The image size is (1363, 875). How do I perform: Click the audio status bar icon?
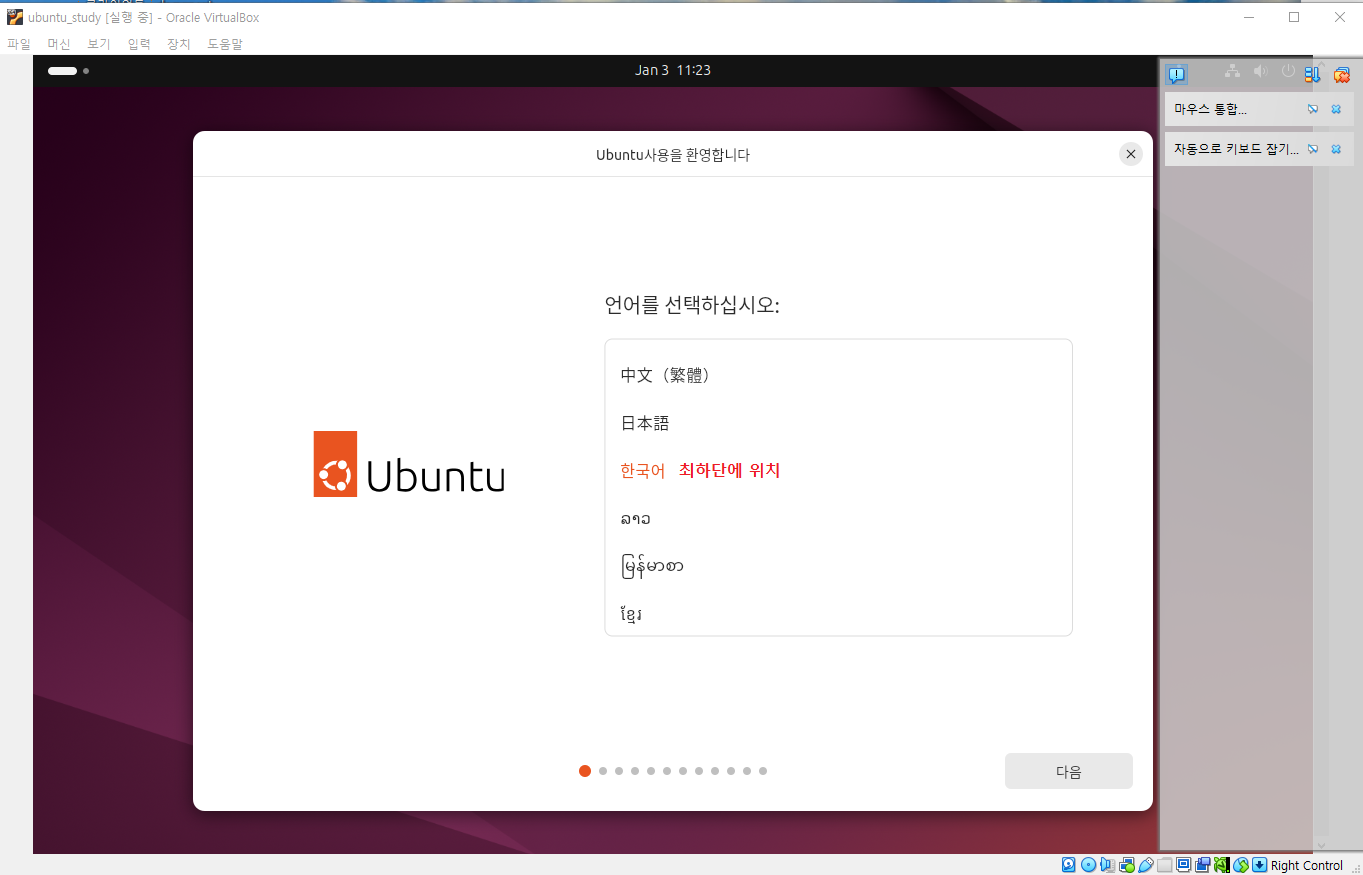coord(1108,865)
